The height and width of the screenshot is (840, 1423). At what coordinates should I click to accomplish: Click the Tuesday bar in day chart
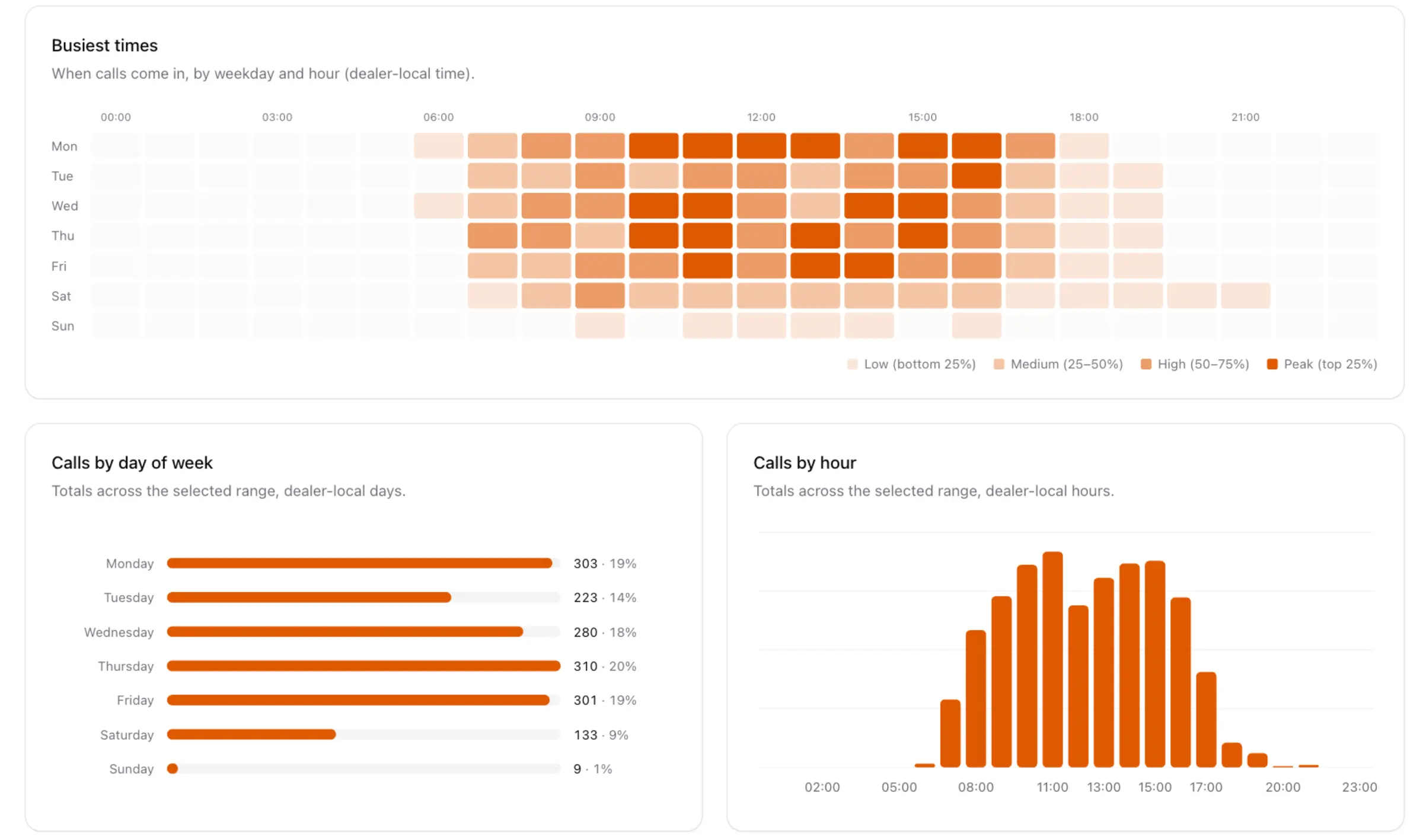pos(309,598)
